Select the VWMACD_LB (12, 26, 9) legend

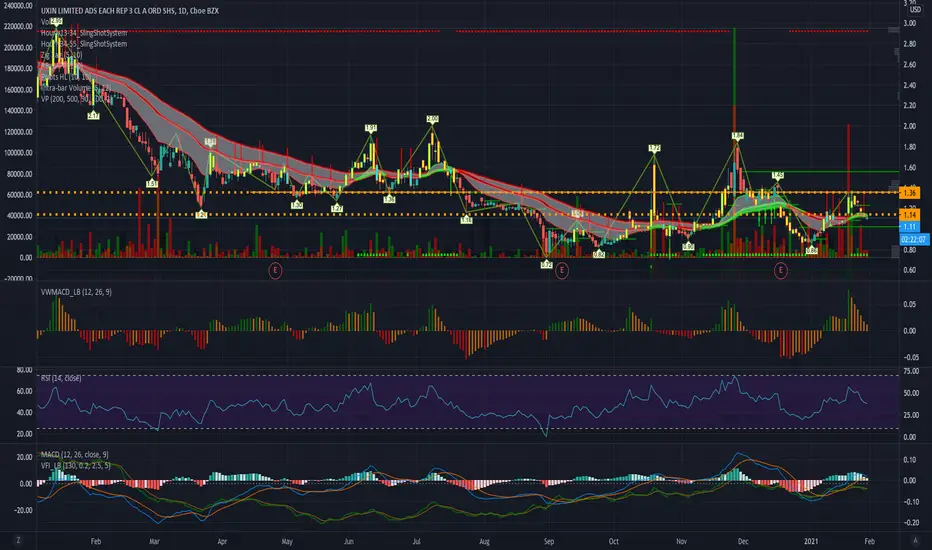(76, 292)
